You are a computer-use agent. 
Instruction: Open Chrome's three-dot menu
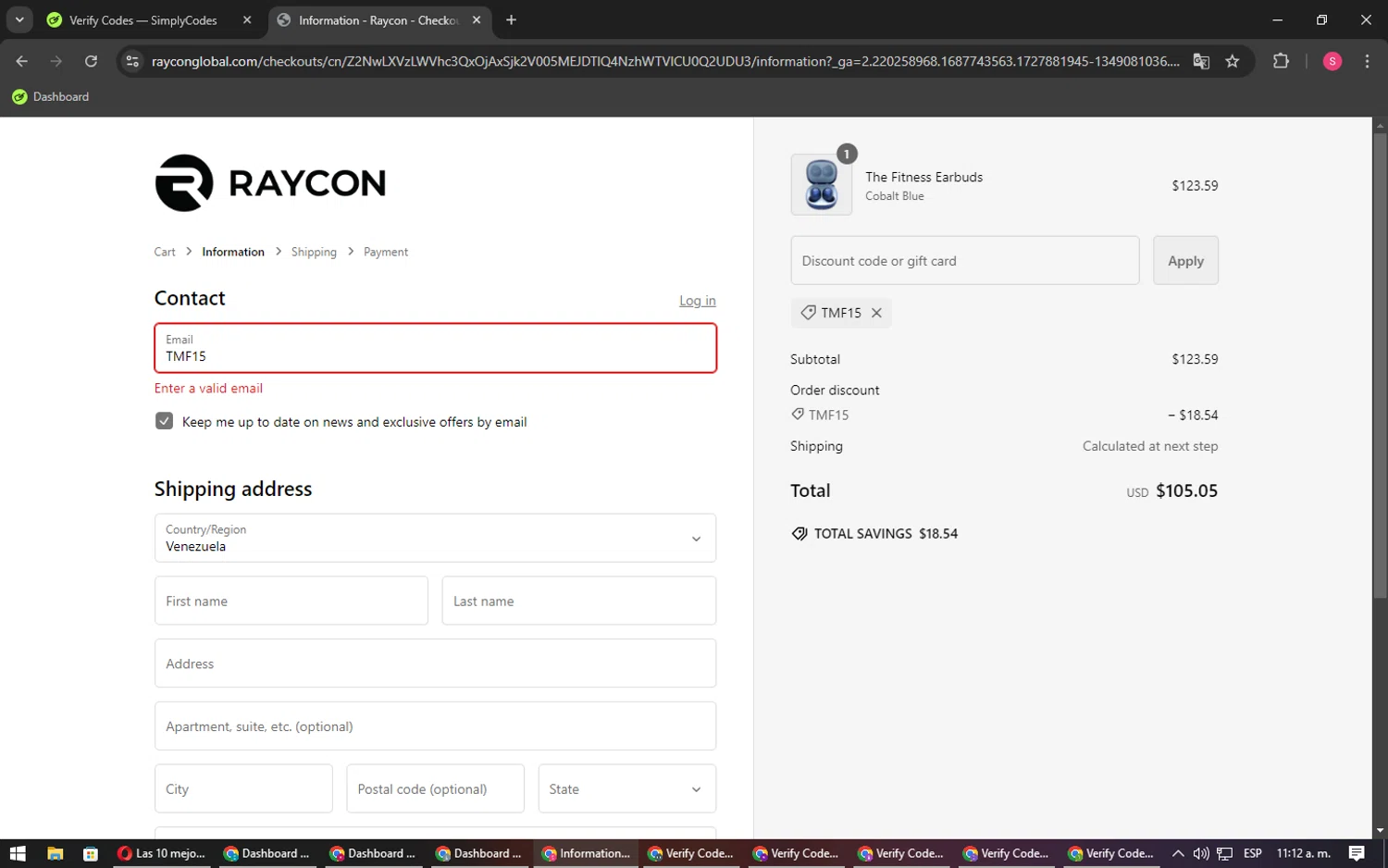click(1367, 61)
